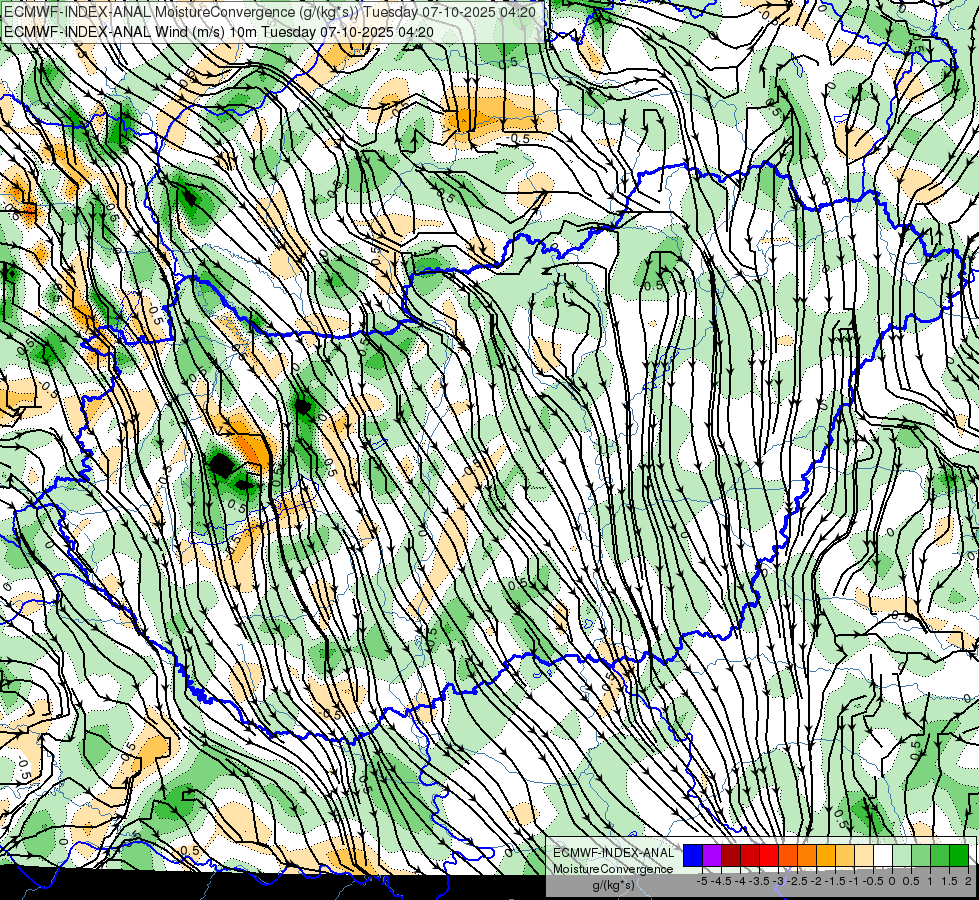This screenshot has height=900, width=979.
Task: Click the pale green swatch right of white
Action: pos(902,855)
